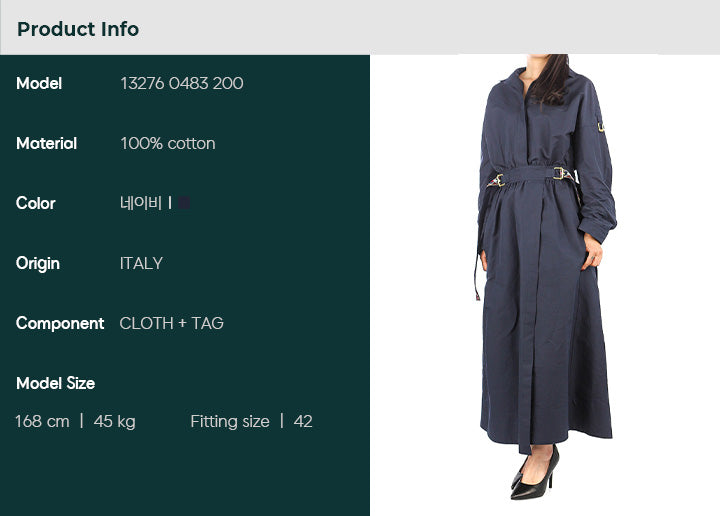
Task: Click the Korean navy color name
Action: pos(141,202)
